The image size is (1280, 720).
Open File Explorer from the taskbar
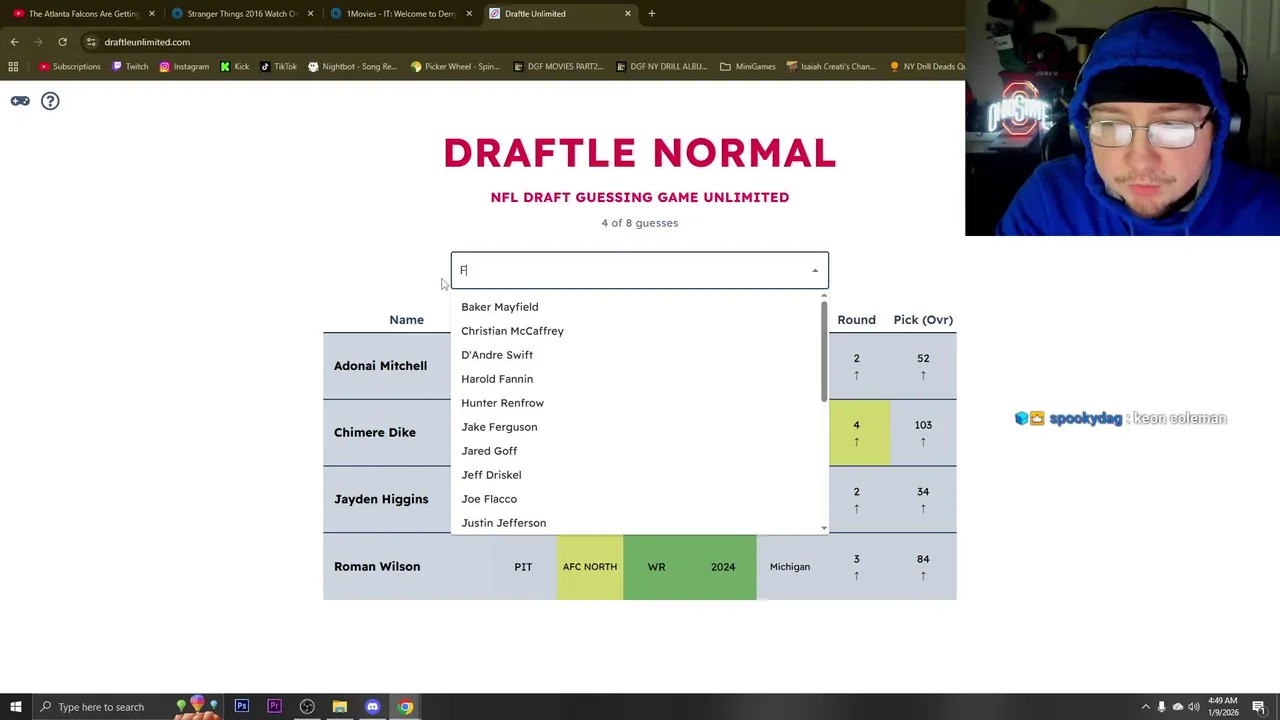[x=340, y=707]
